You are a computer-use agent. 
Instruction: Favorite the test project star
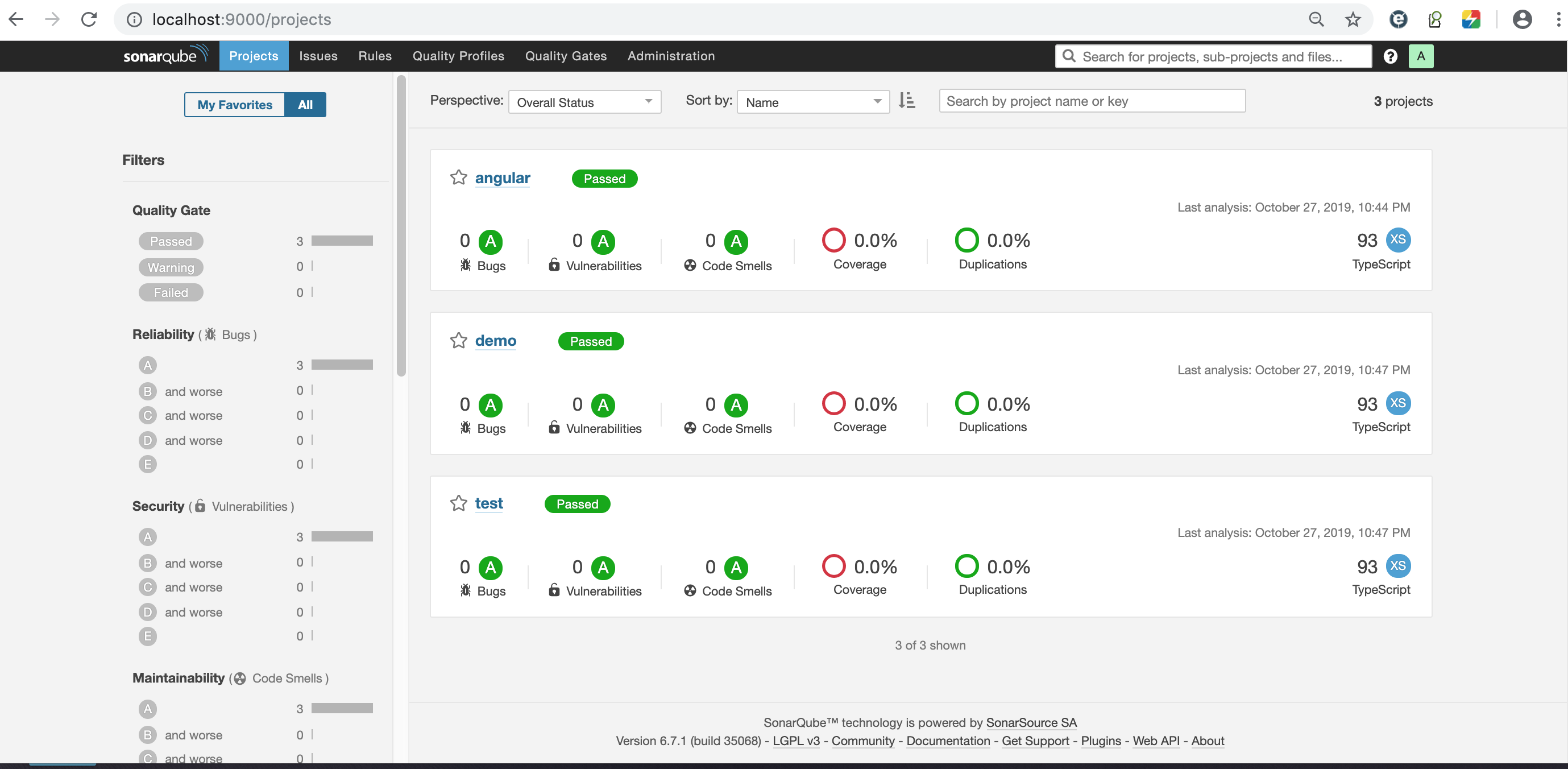point(458,503)
